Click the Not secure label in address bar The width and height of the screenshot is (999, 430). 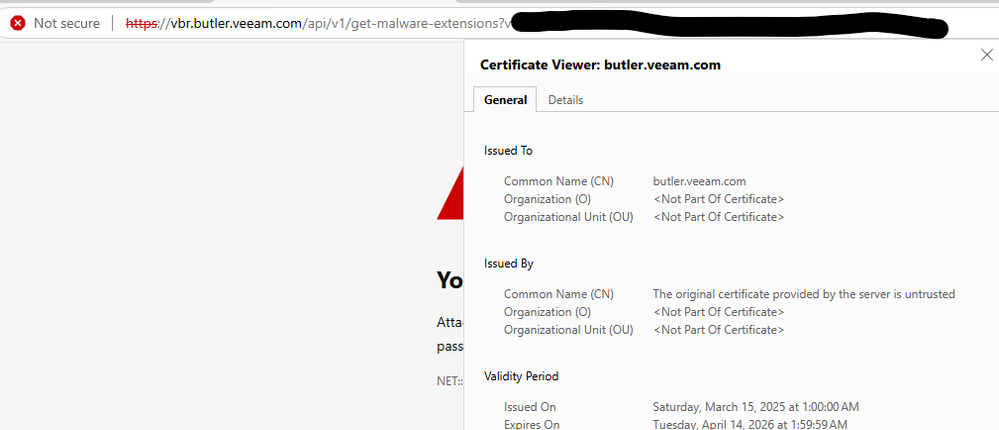click(x=66, y=24)
